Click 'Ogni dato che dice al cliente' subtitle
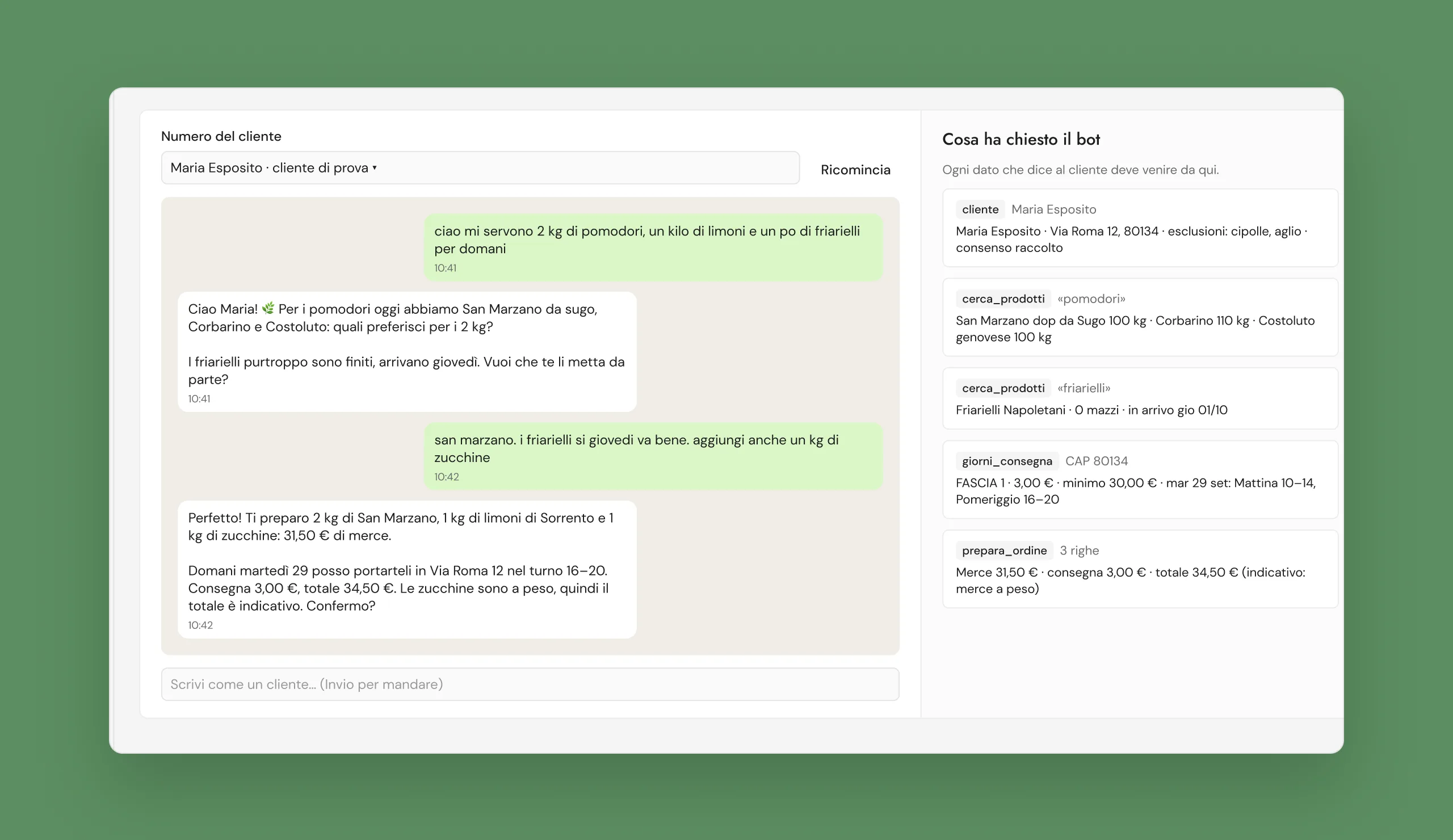The height and width of the screenshot is (840, 1453). tap(1080, 170)
